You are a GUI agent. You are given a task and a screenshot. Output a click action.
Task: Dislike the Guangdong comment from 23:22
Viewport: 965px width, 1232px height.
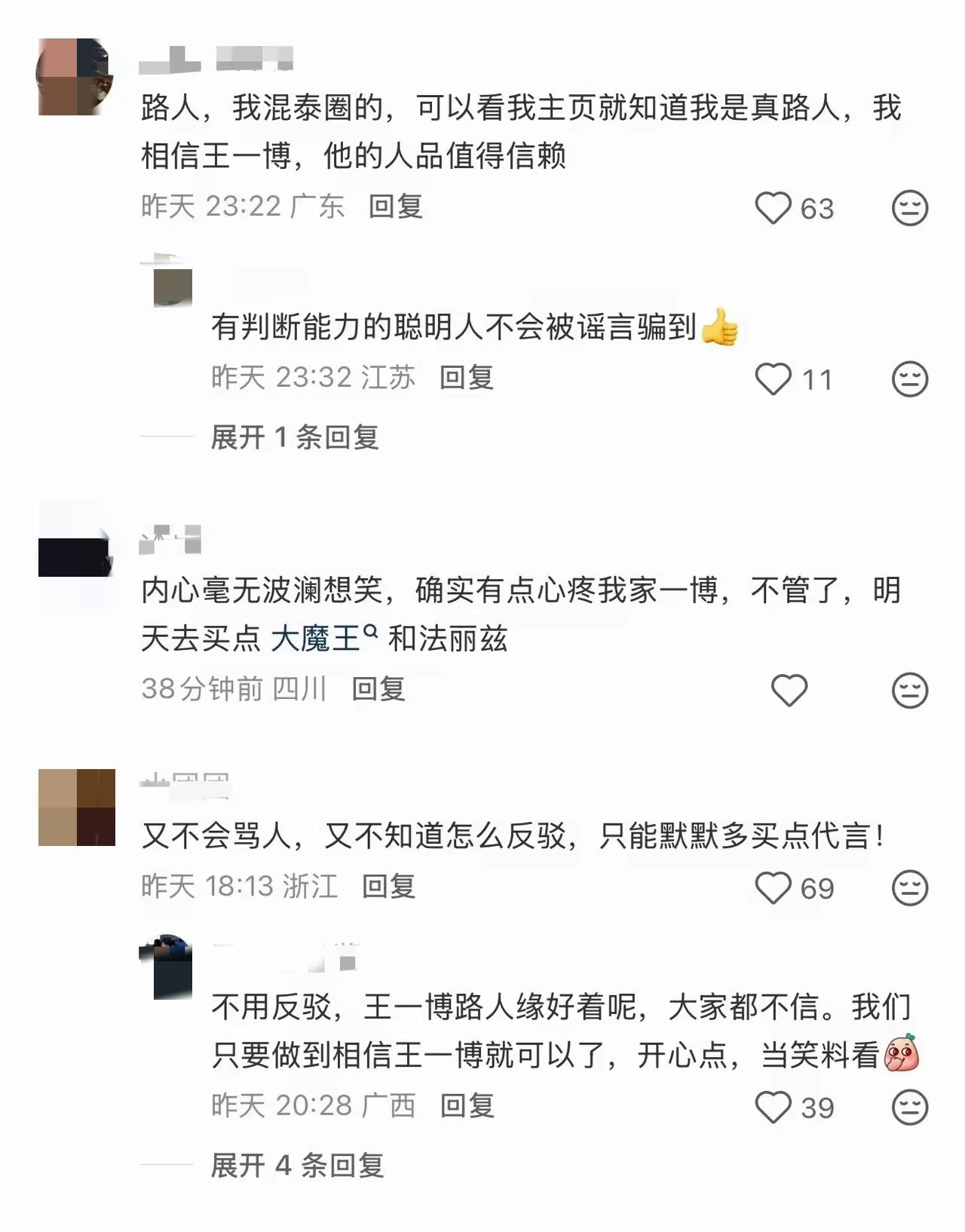click(910, 207)
